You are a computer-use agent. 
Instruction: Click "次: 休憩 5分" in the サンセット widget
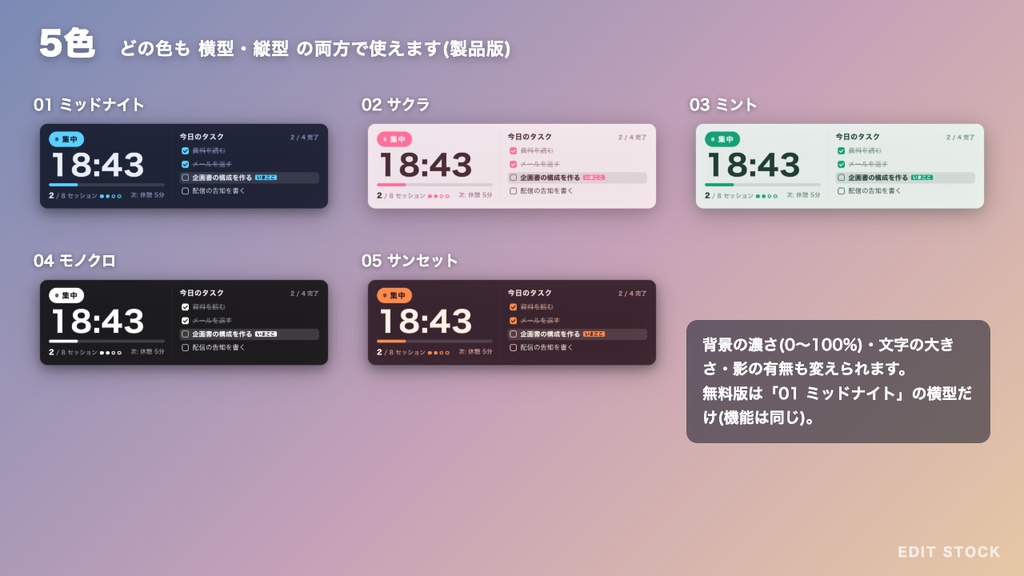[x=475, y=351]
